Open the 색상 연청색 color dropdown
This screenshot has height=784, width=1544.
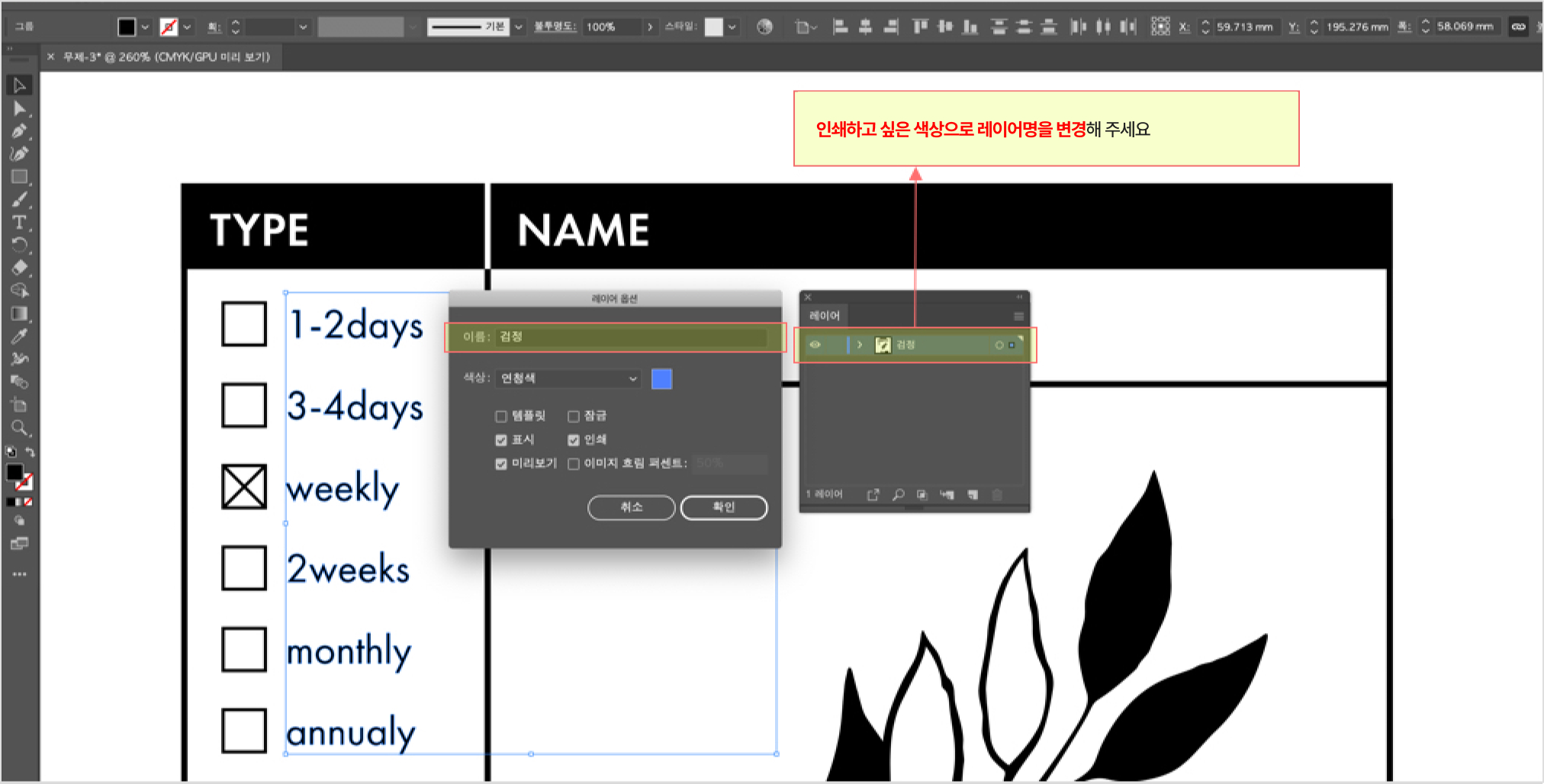click(x=568, y=379)
